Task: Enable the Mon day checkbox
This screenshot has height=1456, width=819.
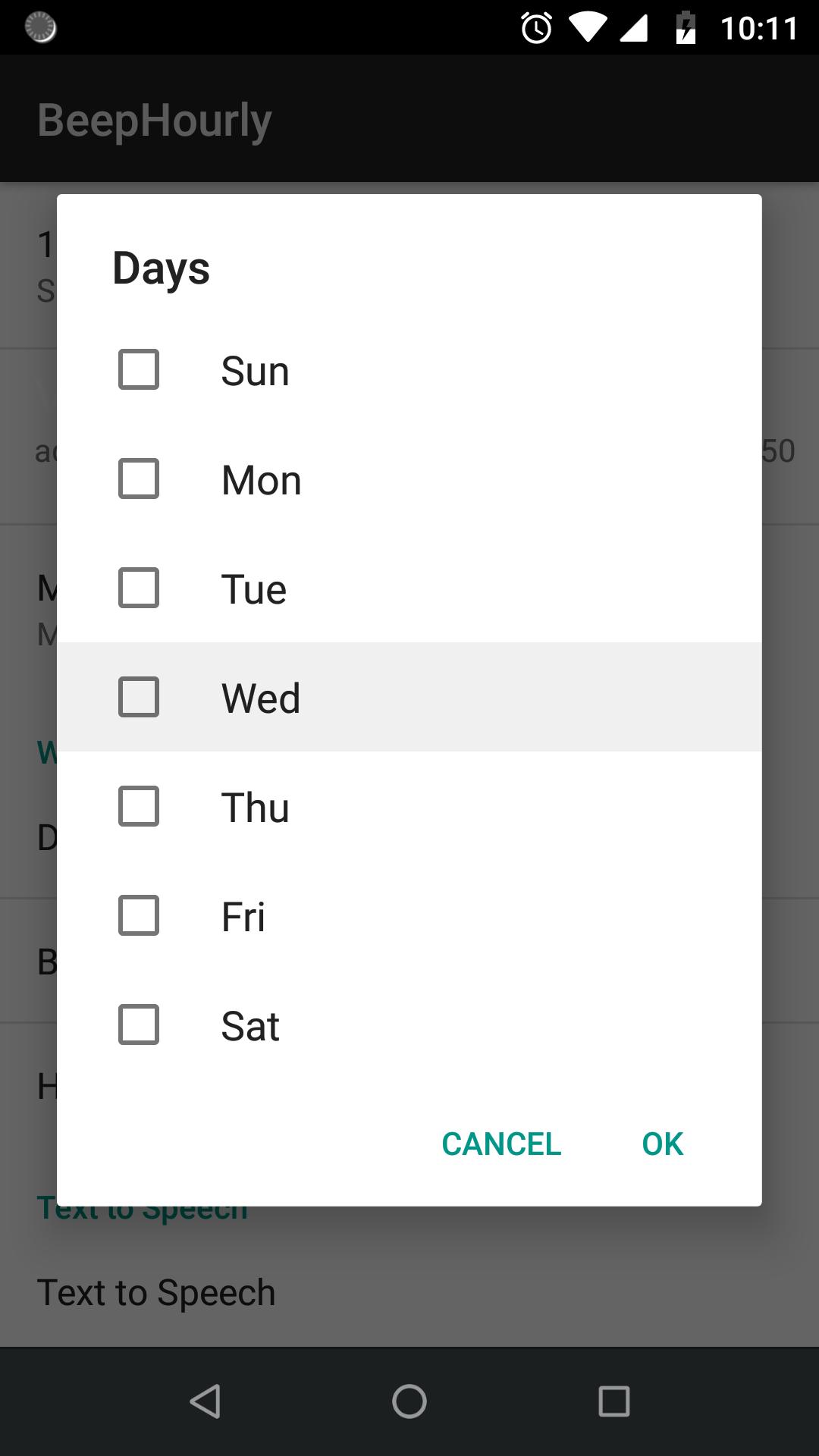Action: 139,479
